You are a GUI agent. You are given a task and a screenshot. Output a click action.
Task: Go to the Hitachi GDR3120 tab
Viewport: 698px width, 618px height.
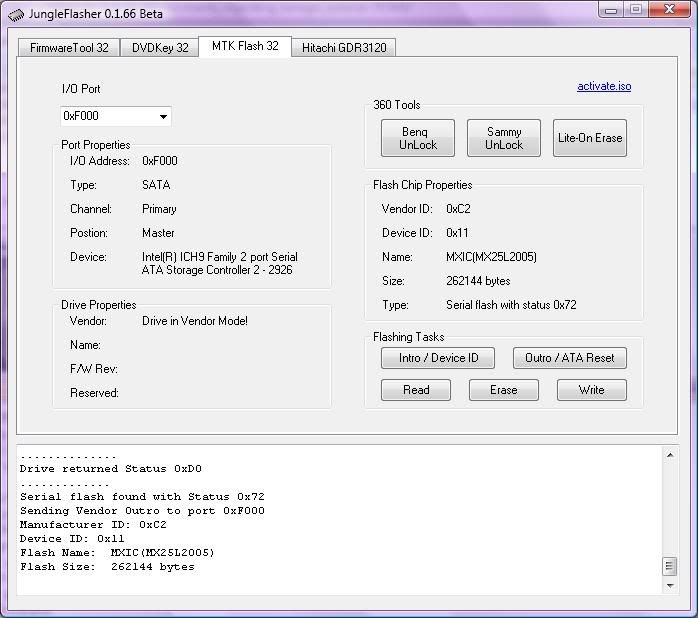click(x=342, y=48)
